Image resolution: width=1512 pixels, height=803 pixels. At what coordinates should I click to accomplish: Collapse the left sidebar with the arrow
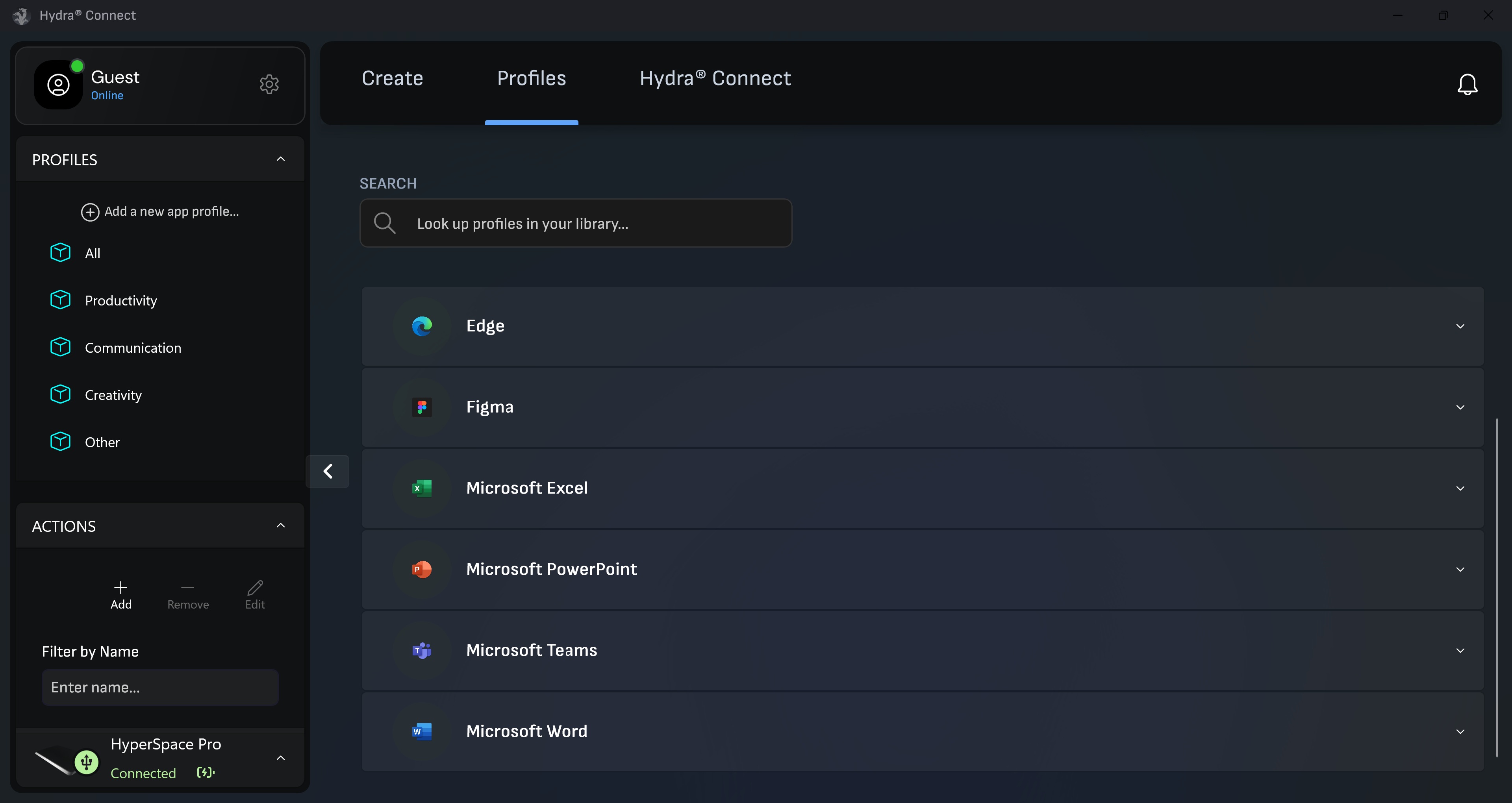click(328, 471)
